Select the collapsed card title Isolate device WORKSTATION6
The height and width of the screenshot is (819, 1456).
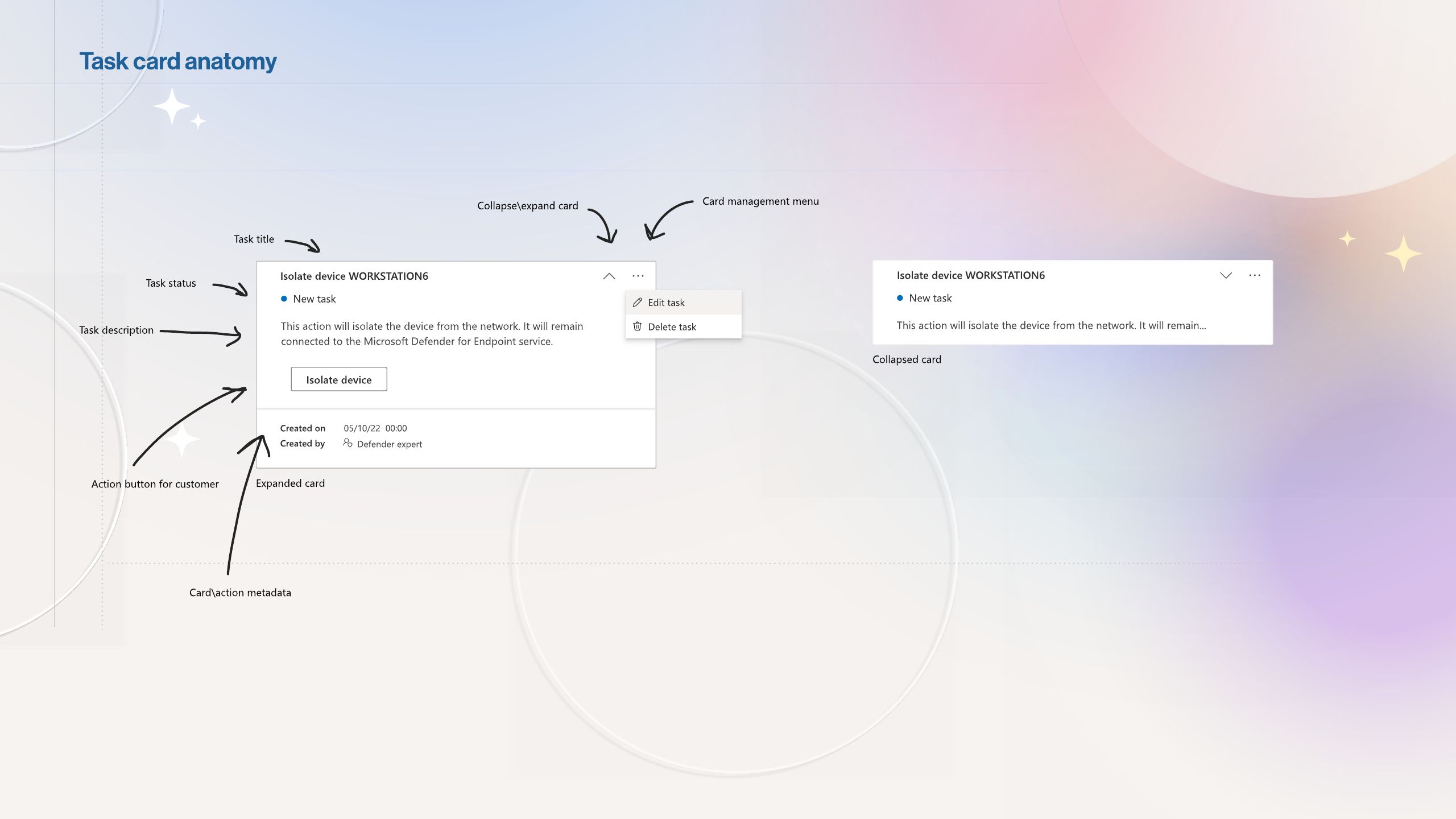point(970,275)
